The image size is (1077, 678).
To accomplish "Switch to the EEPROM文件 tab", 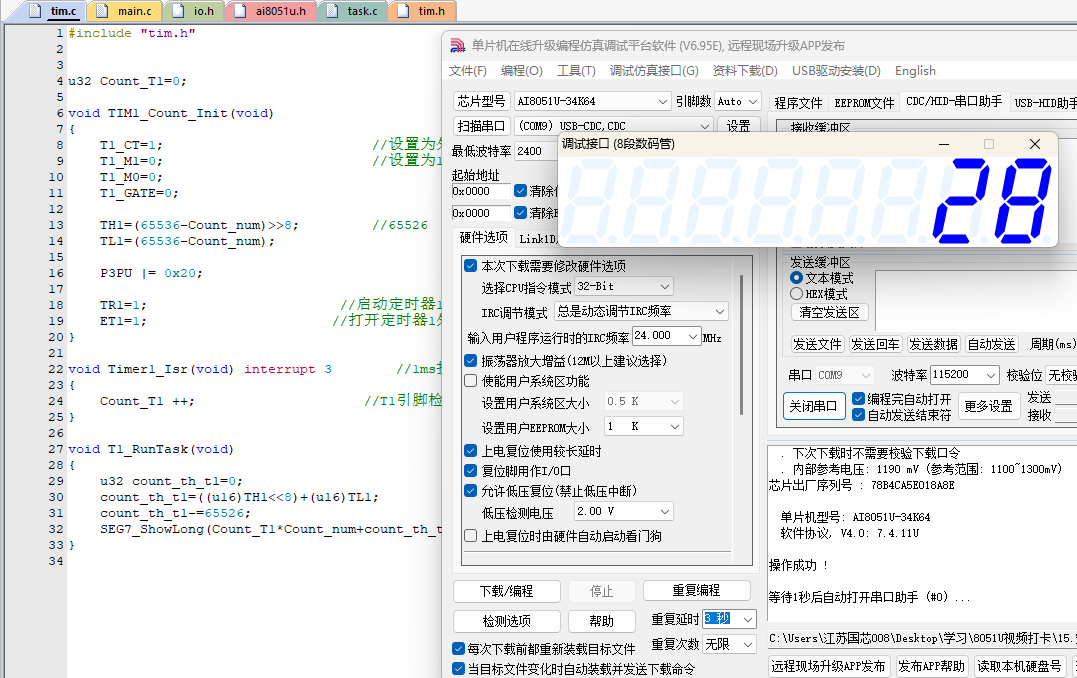I will pyautogui.click(x=864, y=103).
